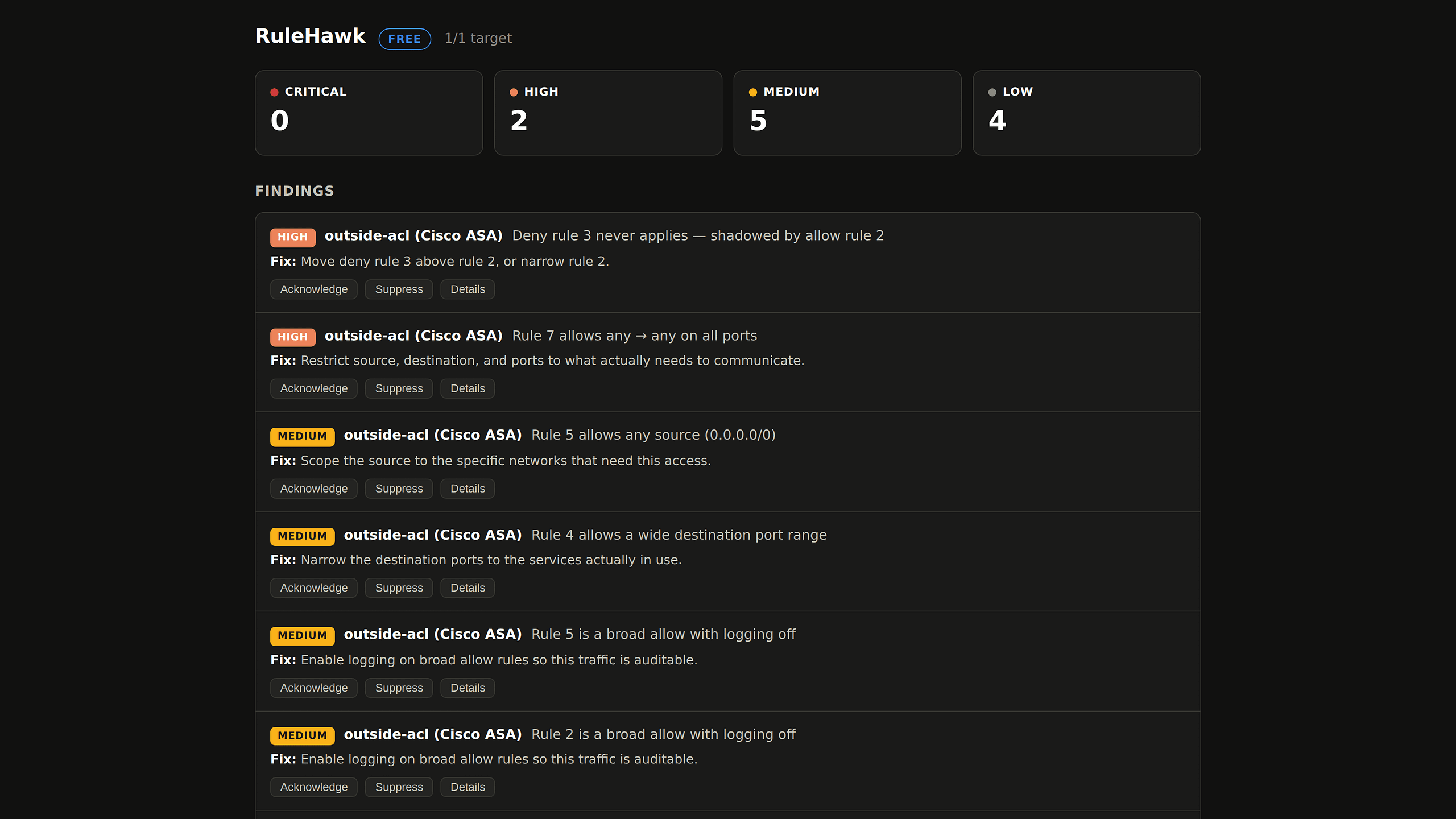The image size is (1456, 819).
Task: Click the FREE plan badge
Action: coord(404,39)
